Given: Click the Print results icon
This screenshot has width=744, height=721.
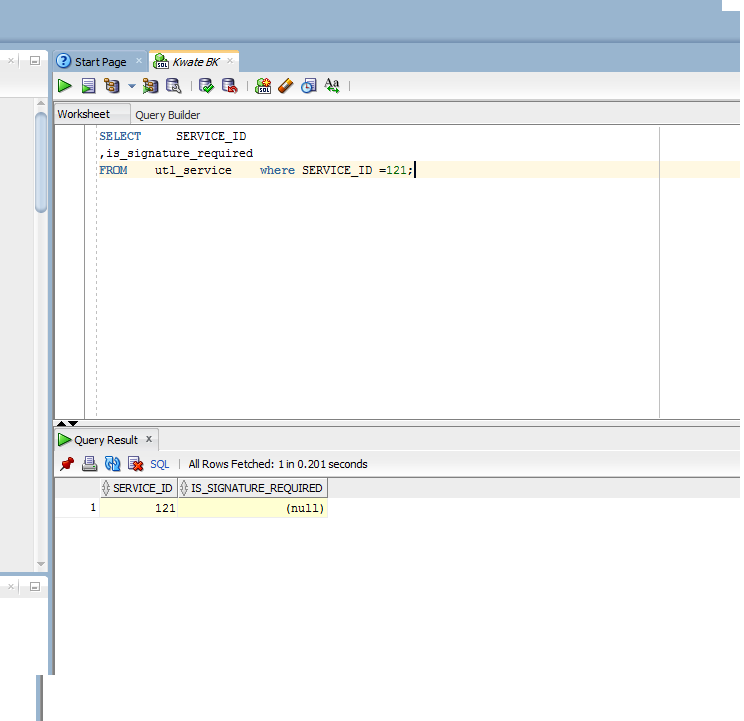Looking at the screenshot, I should click(89, 464).
